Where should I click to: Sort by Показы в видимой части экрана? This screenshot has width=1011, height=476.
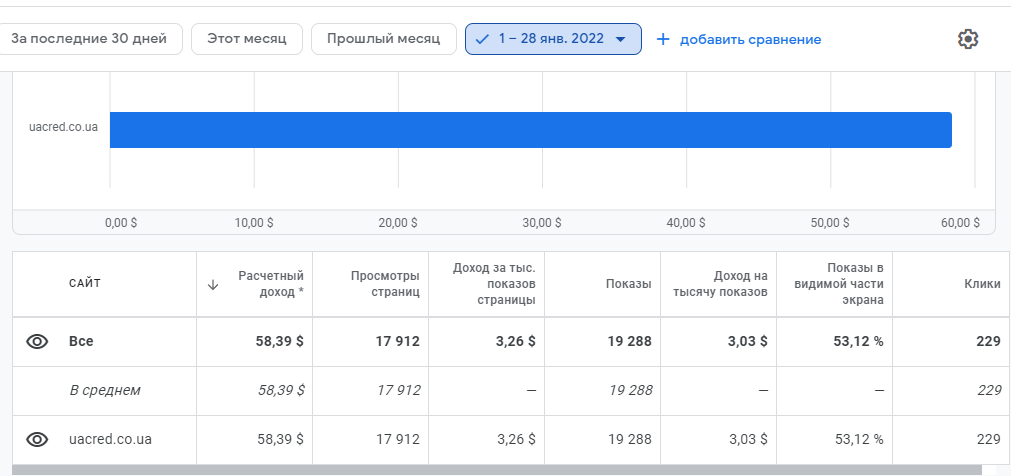point(839,284)
